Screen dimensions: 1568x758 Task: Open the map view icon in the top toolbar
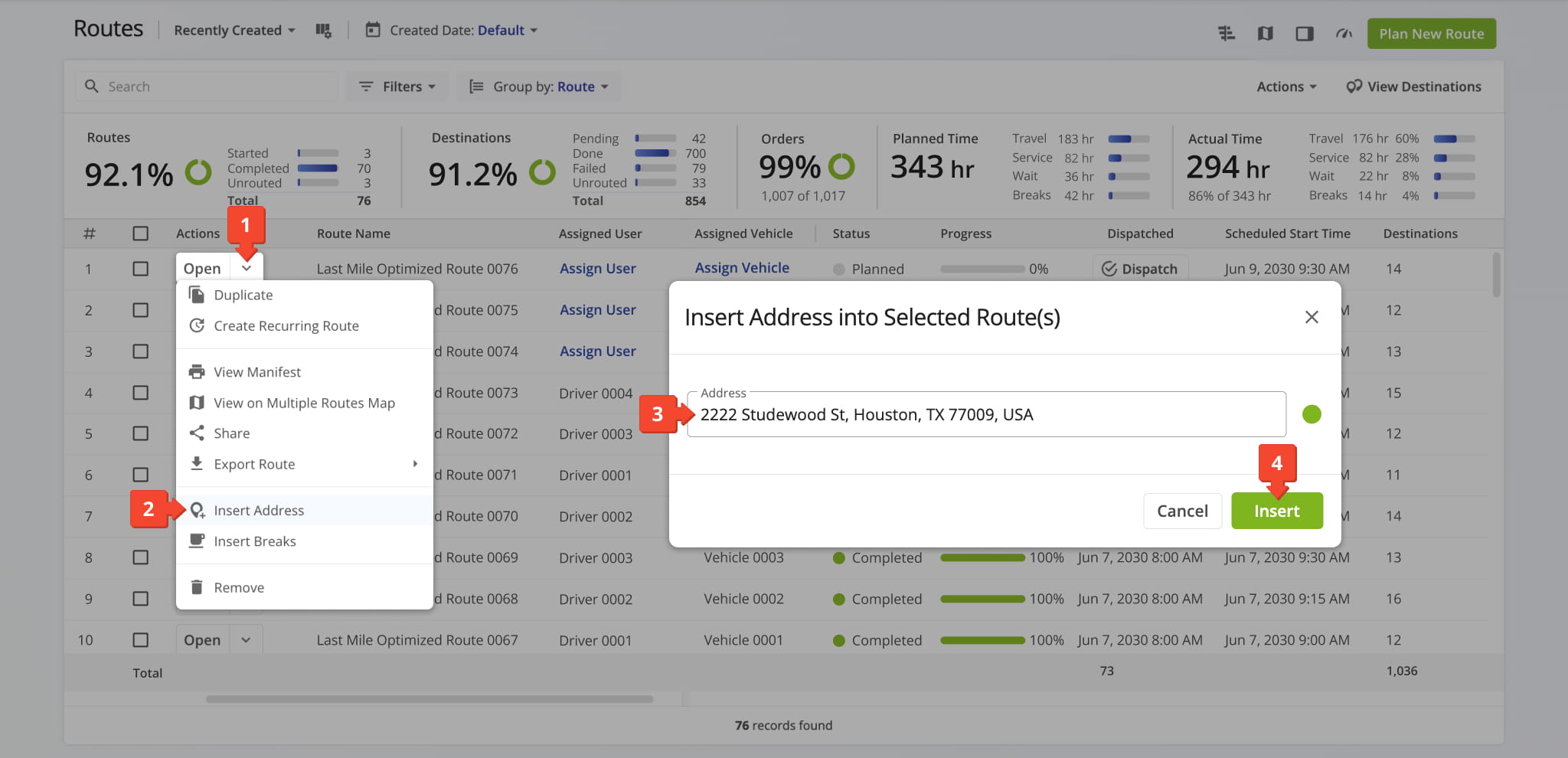[x=1265, y=33]
